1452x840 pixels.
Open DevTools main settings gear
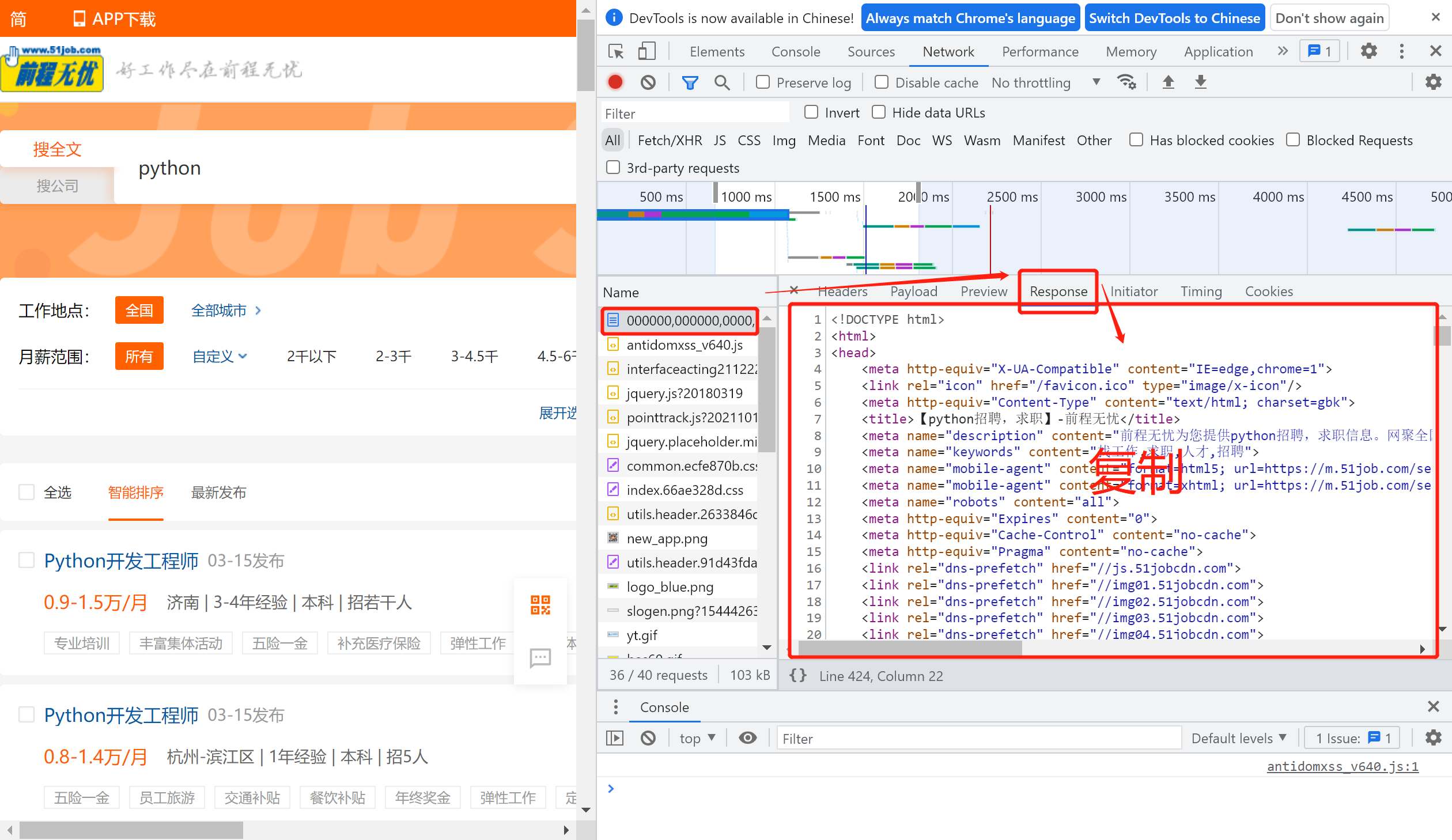coord(1368,51)
